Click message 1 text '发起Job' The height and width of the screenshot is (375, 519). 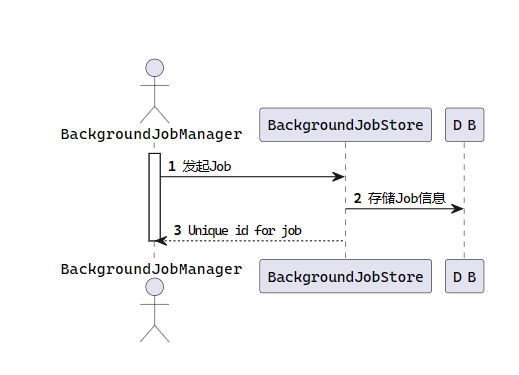(x=206, y=166)
